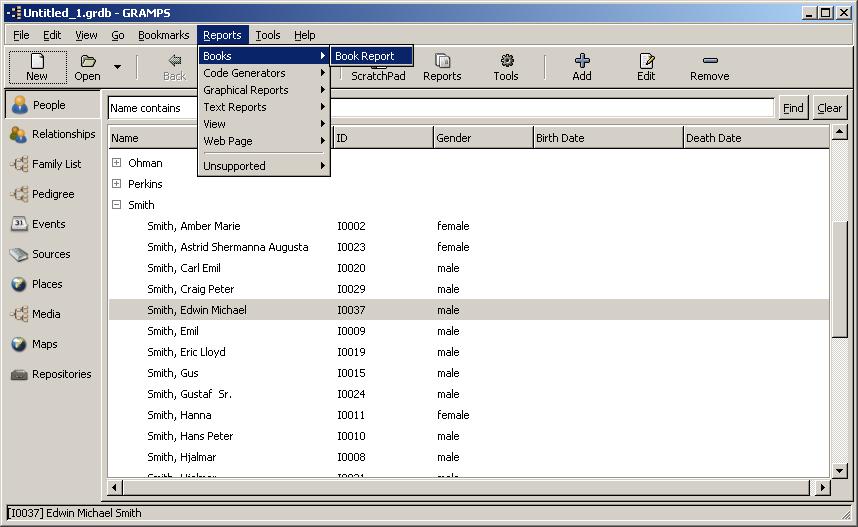Screen dimensions: 858x527
Task: Sort by the ID column header
Action: point(383,138)
